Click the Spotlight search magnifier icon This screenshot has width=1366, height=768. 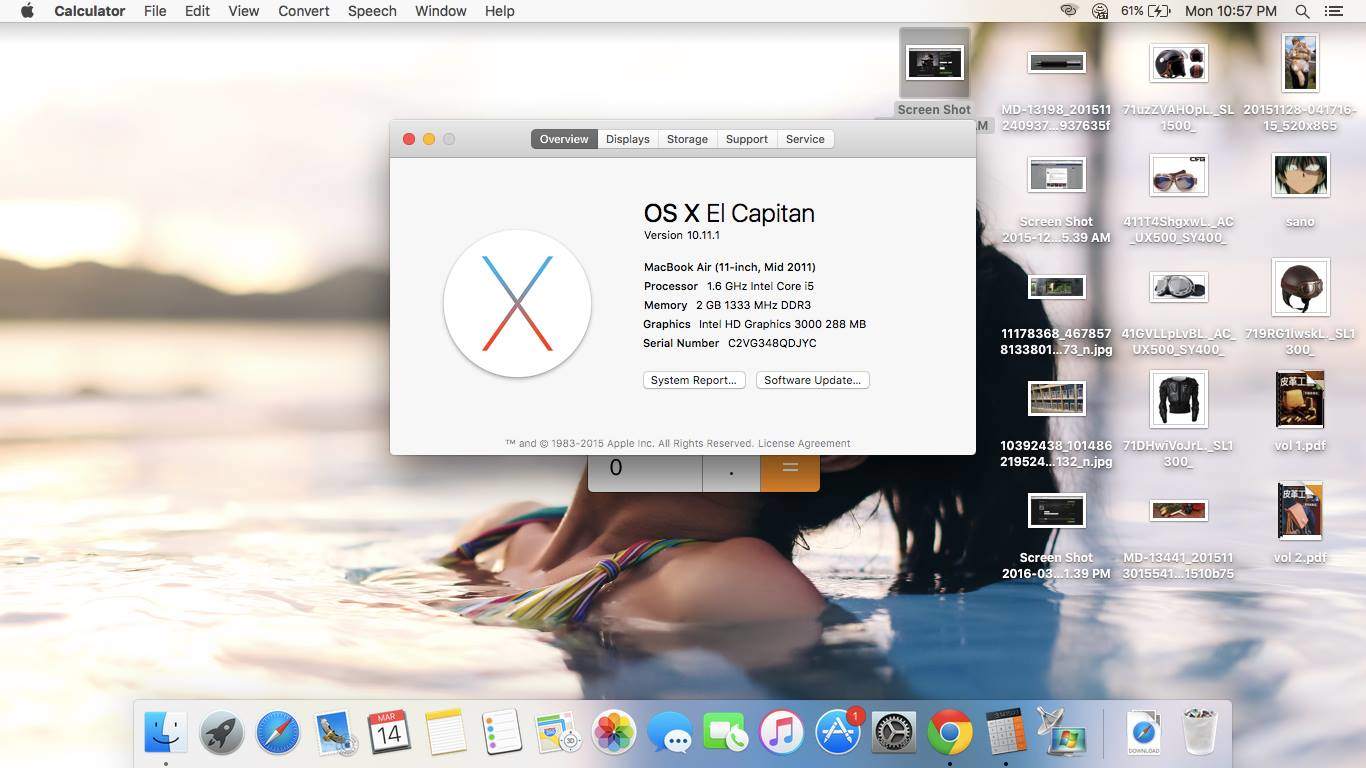[x=1302, y=11]
